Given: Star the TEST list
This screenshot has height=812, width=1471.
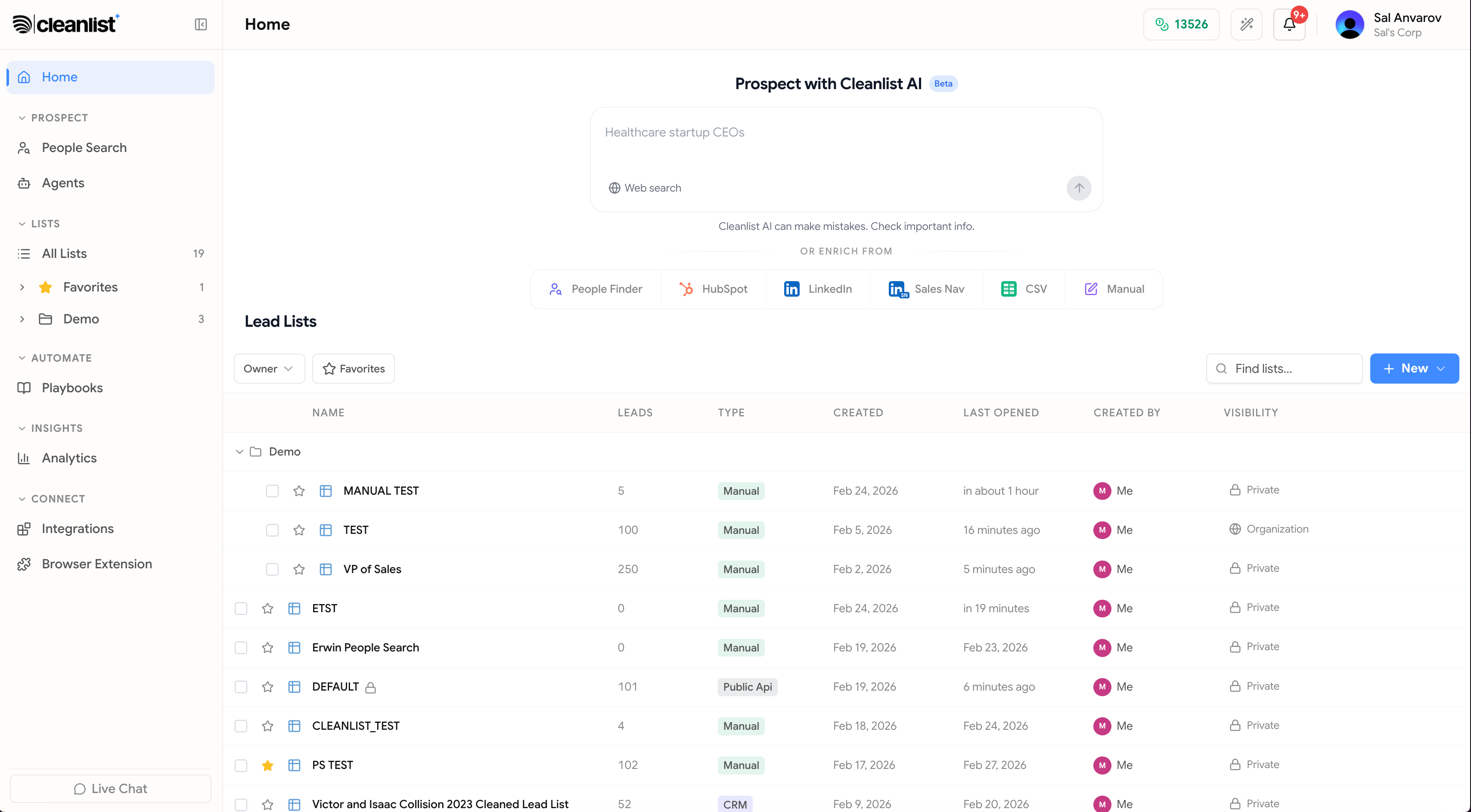Looking at the screenshot, I should click(x=299, y=530).
